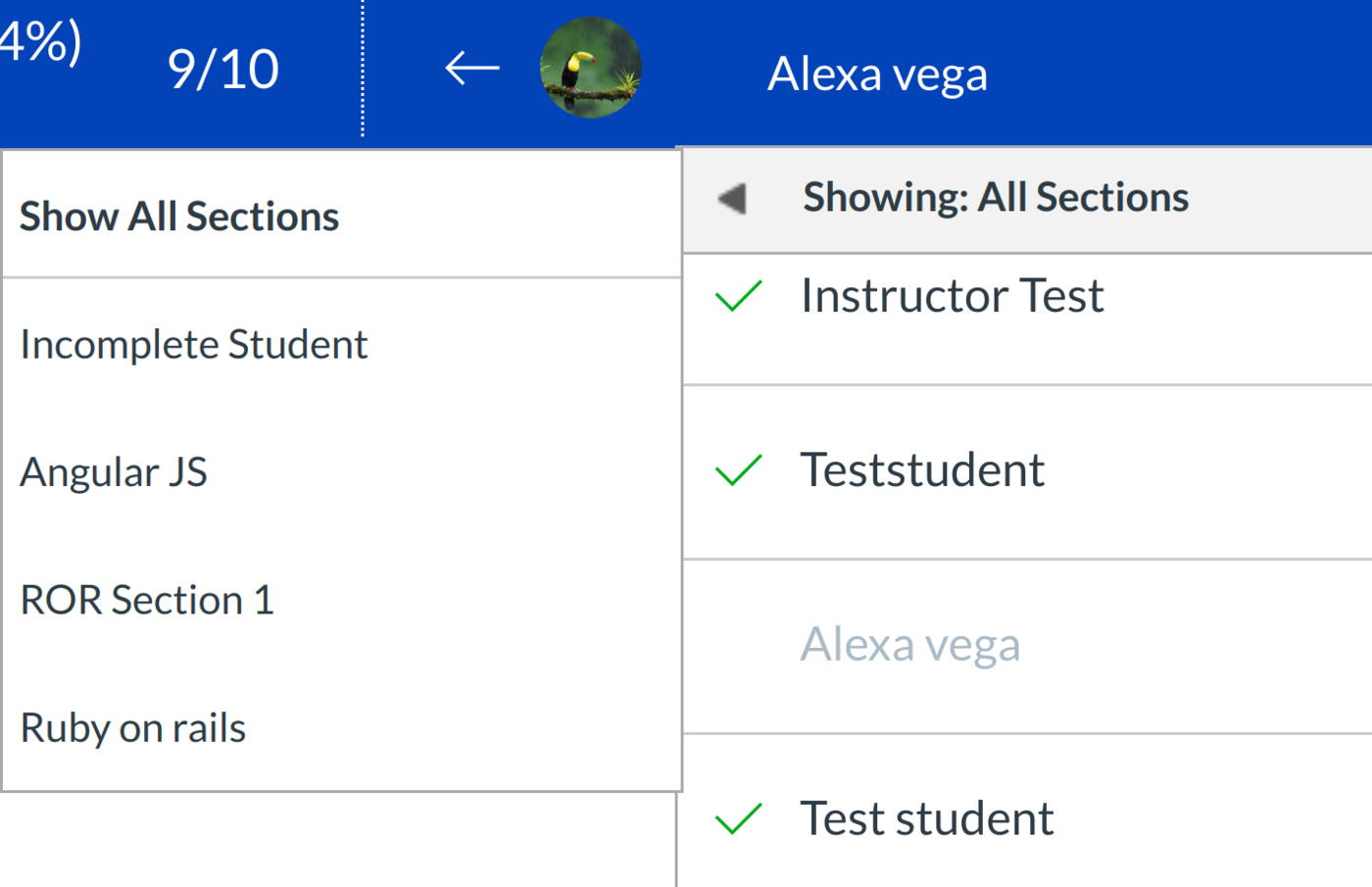The width and height of the screenshot is (1372, 887).
Task: Open the Showing: All Sections dropdown
Action: 995,198
